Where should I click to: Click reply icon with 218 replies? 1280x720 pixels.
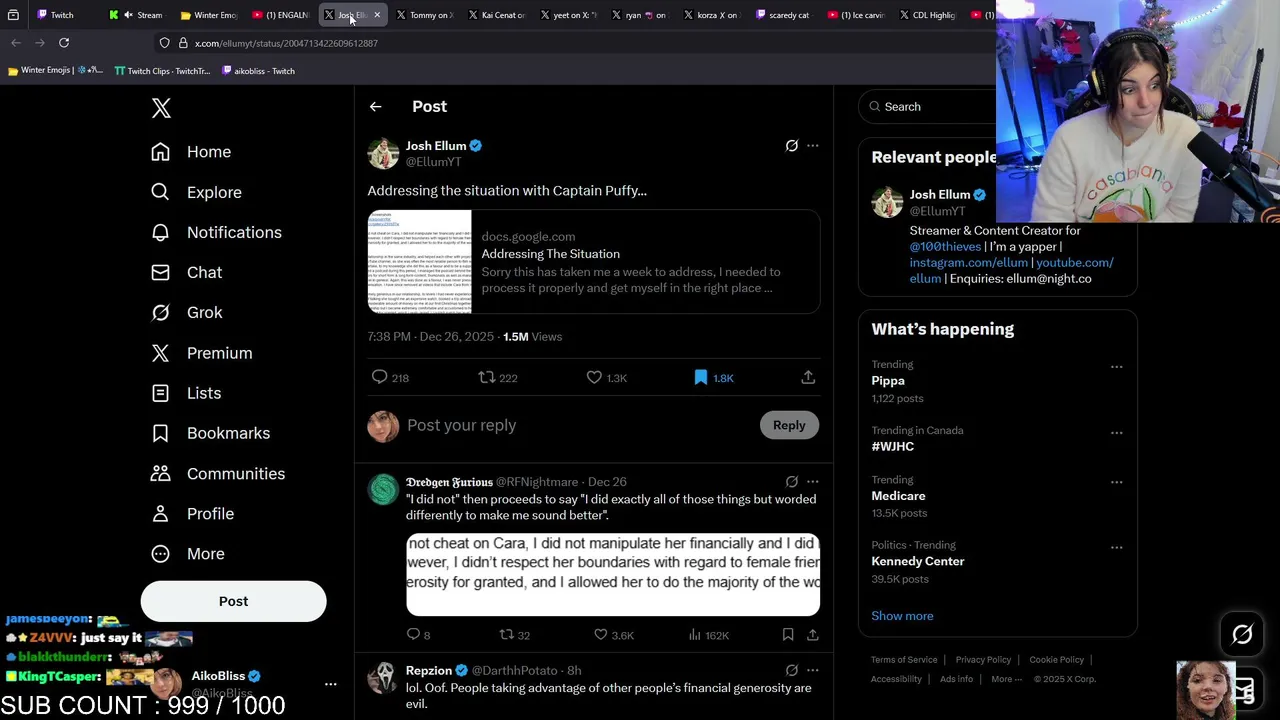pyautogui.click(x=379, y=377)
